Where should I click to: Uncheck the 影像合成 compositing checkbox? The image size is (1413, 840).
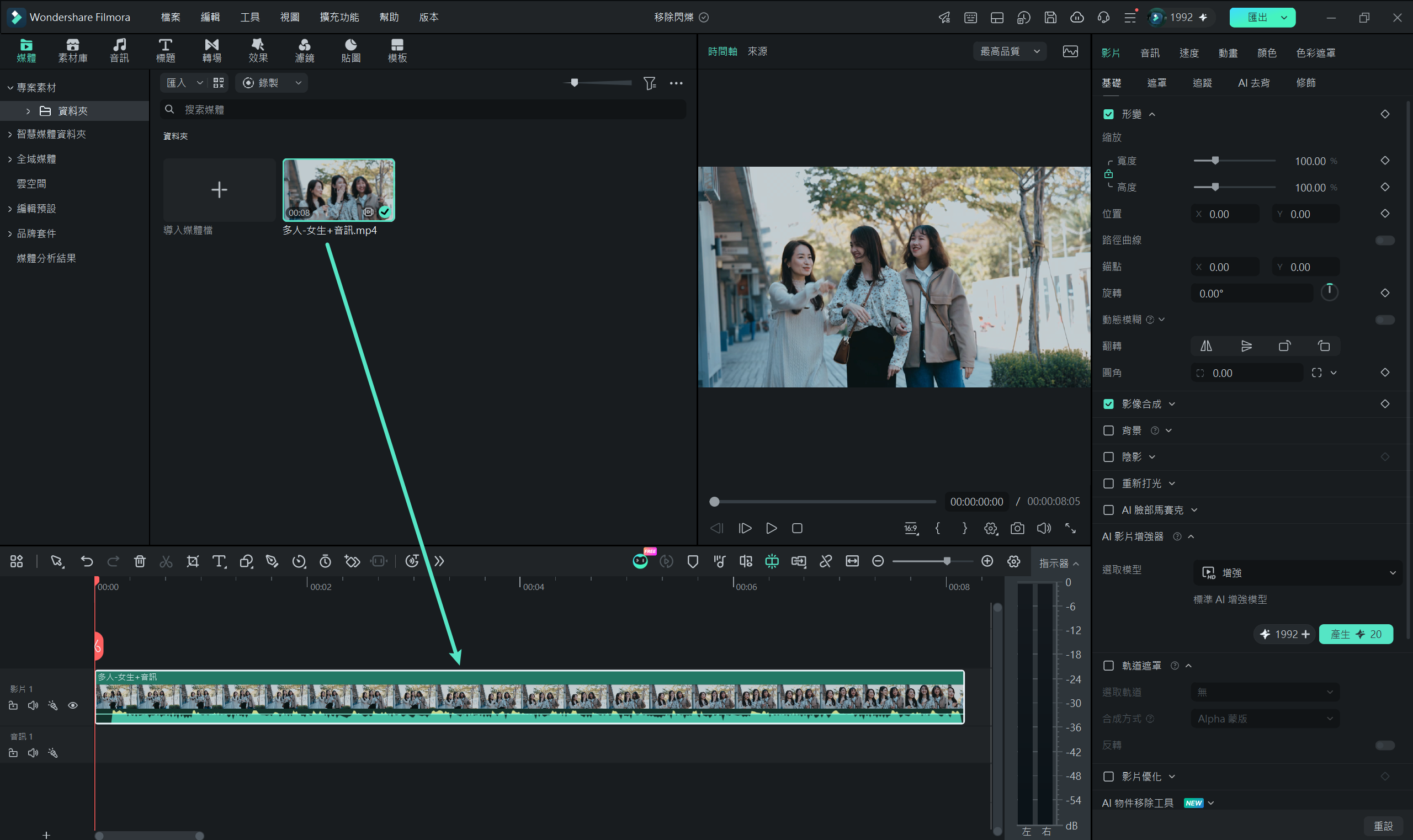pos(1108,404)
